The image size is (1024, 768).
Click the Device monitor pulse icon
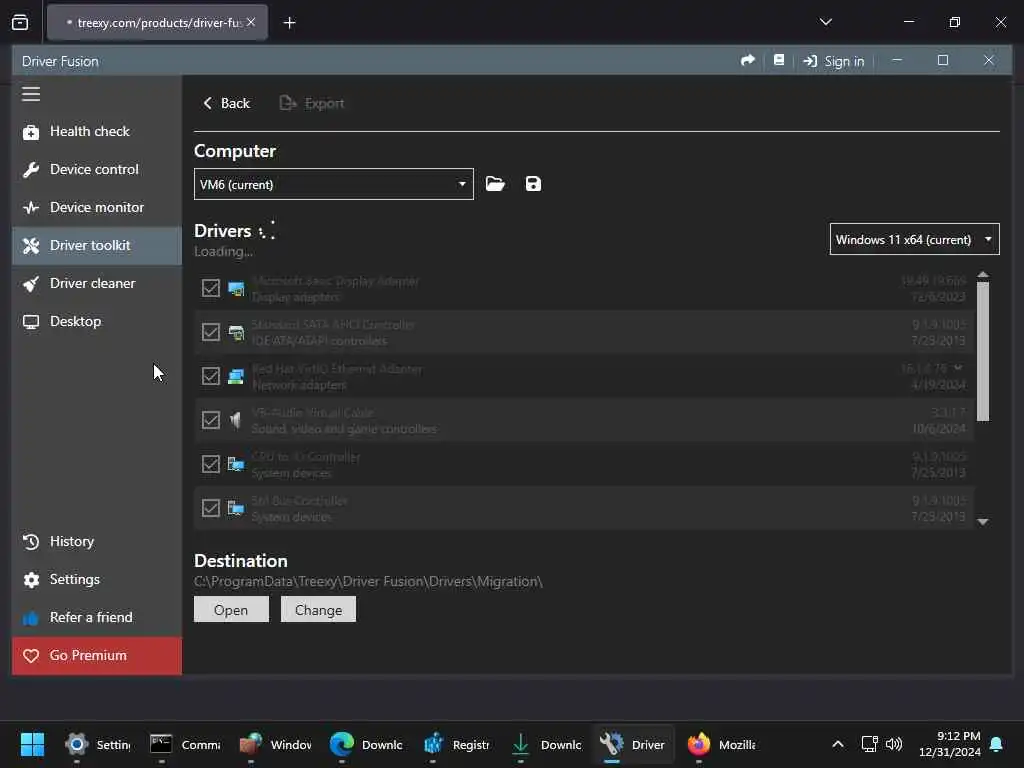(31, 208)
